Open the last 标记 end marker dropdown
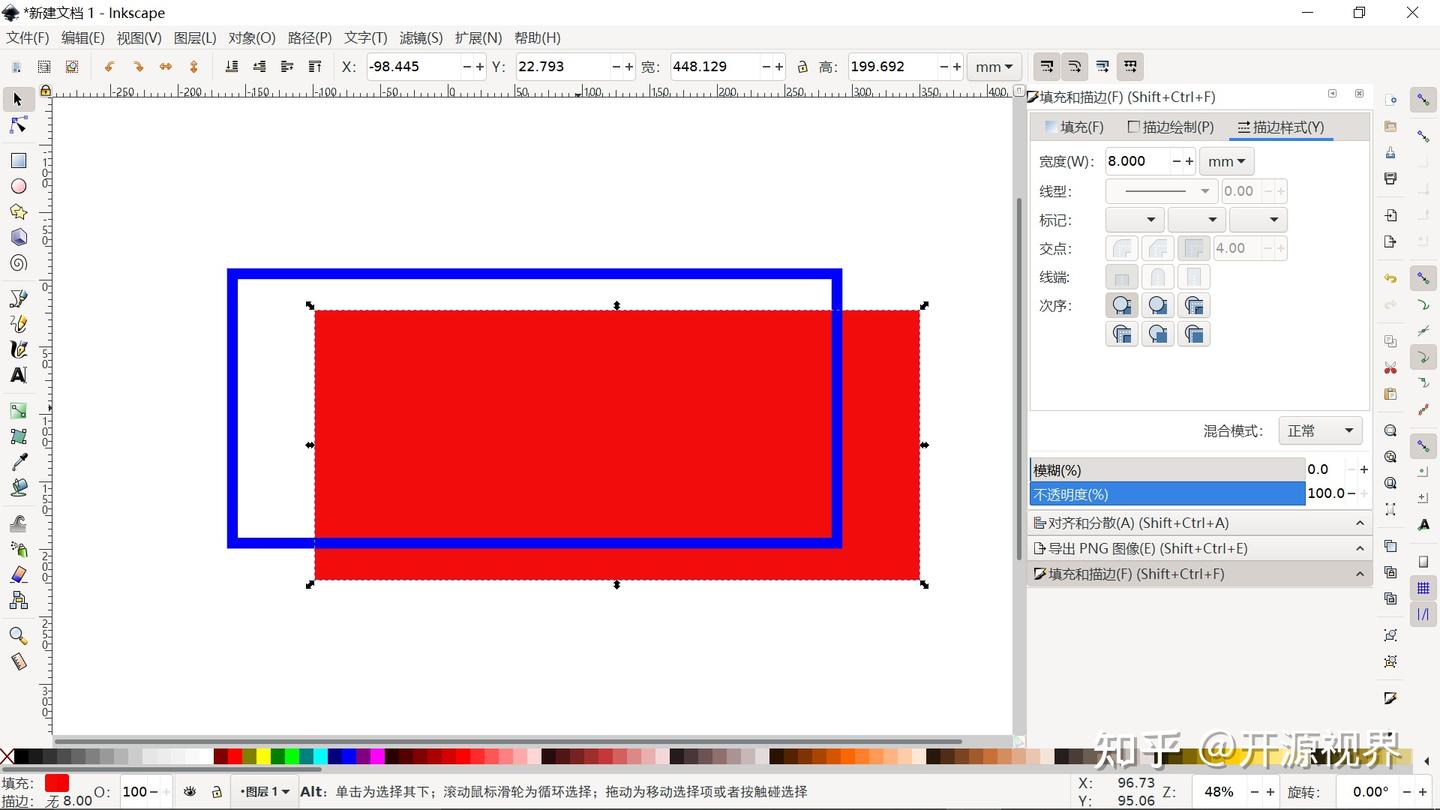Viewport: 1440px width, 810px height. [1258, 220]
